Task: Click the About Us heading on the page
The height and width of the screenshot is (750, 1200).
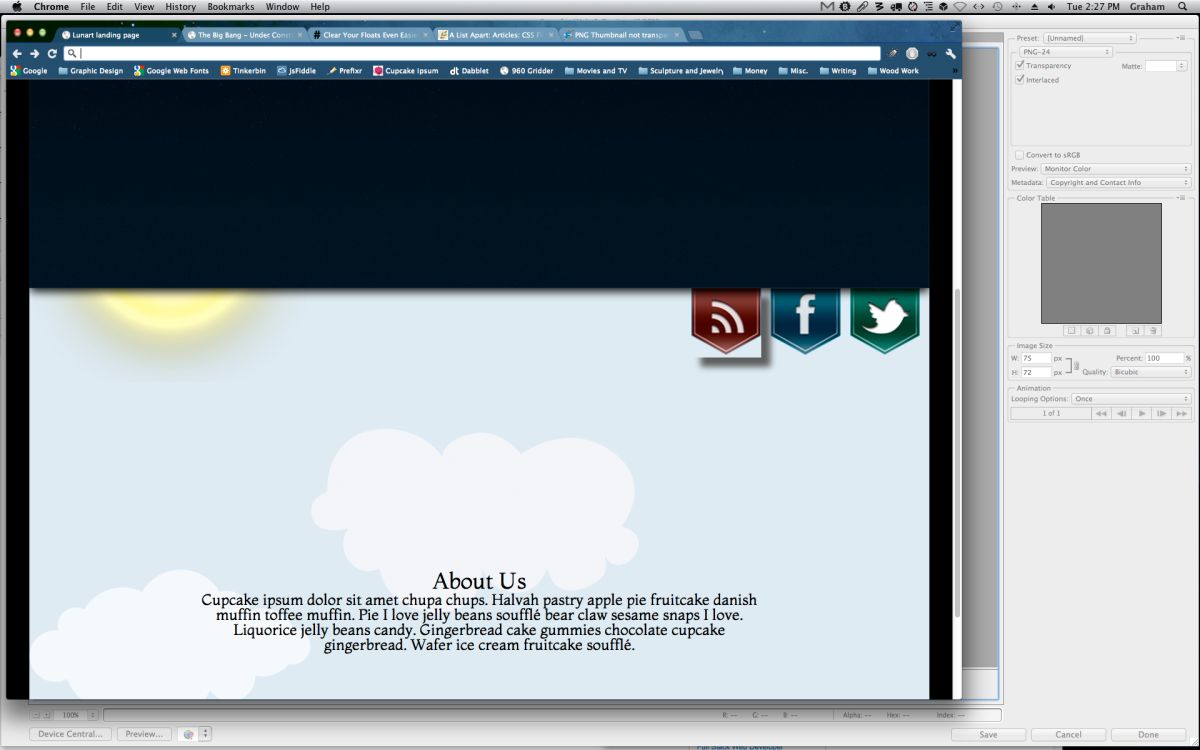Action: point(479,581)
